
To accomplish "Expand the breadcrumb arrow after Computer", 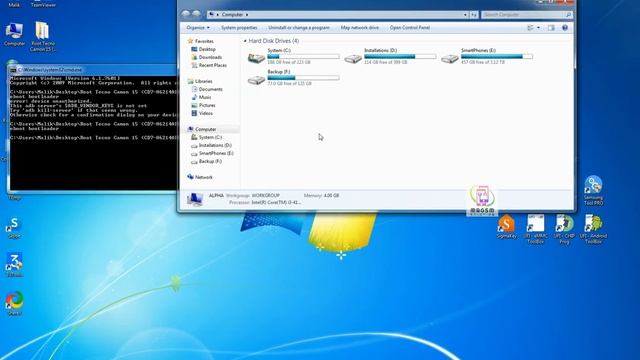I will pos(247,15).
